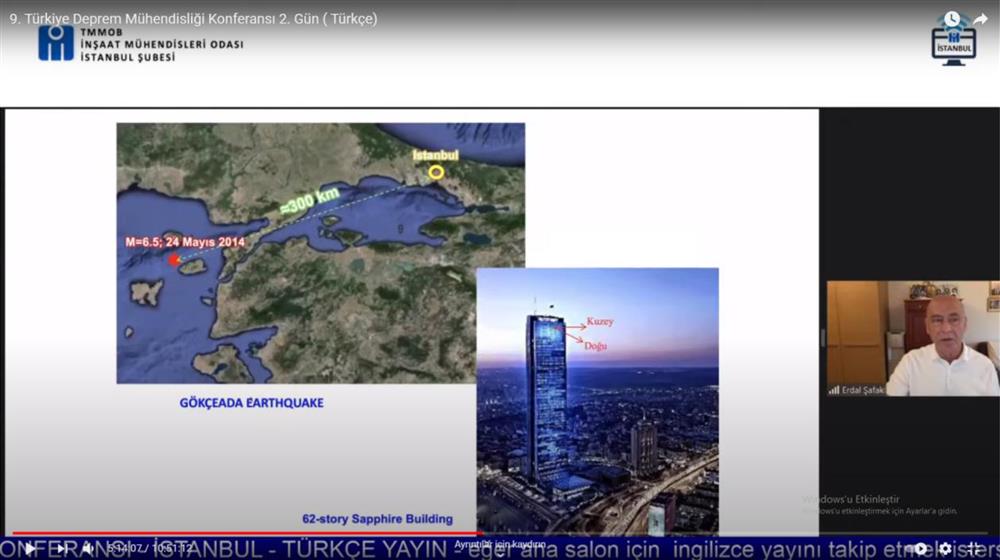Open video title '9. Türkiye Deprem Mühendisliği Konferansı'
The image size is (1000, 560).
tap(193, 18)
